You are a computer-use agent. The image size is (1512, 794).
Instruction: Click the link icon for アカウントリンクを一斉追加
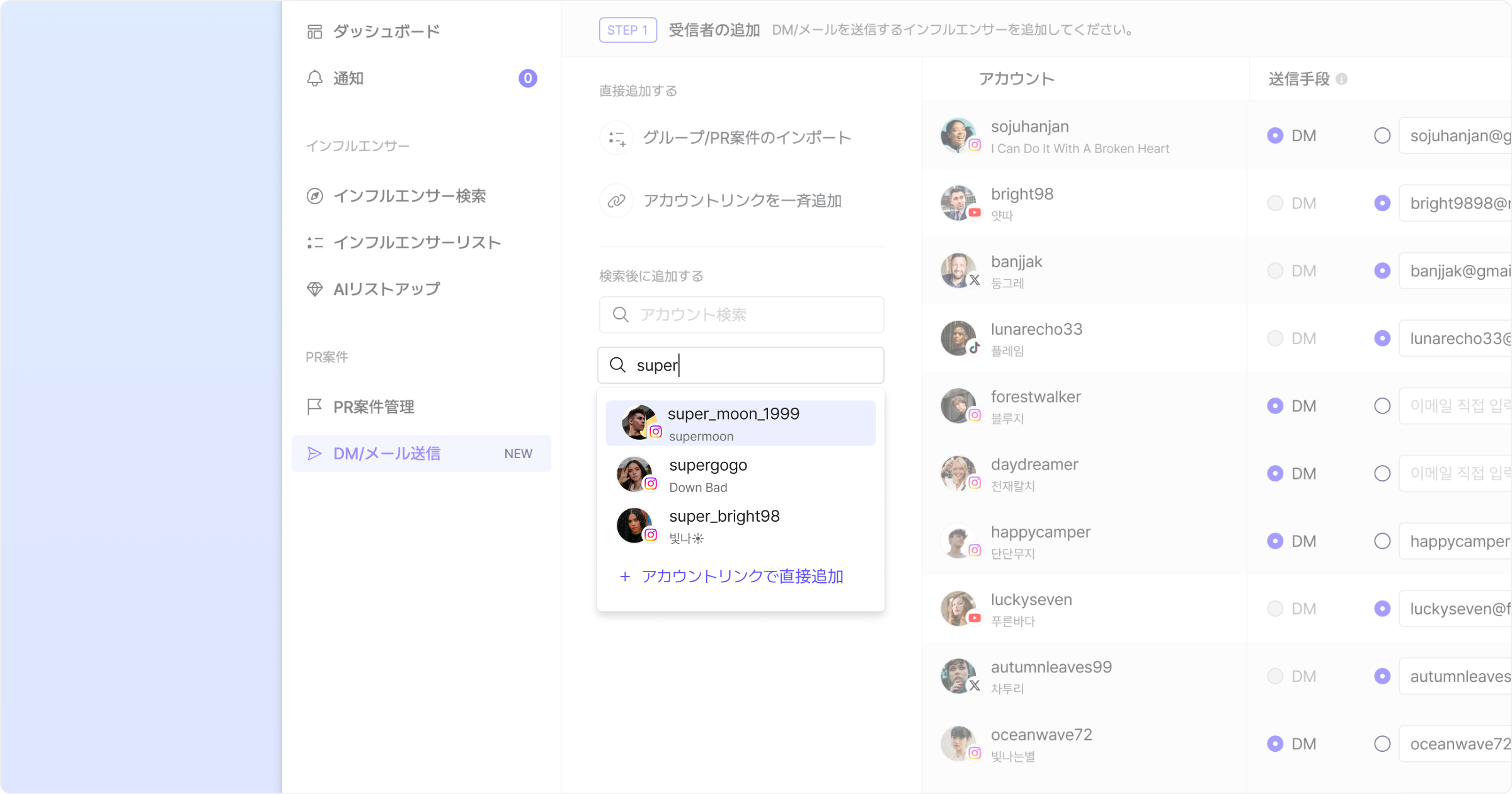click(x=616, y=201)
